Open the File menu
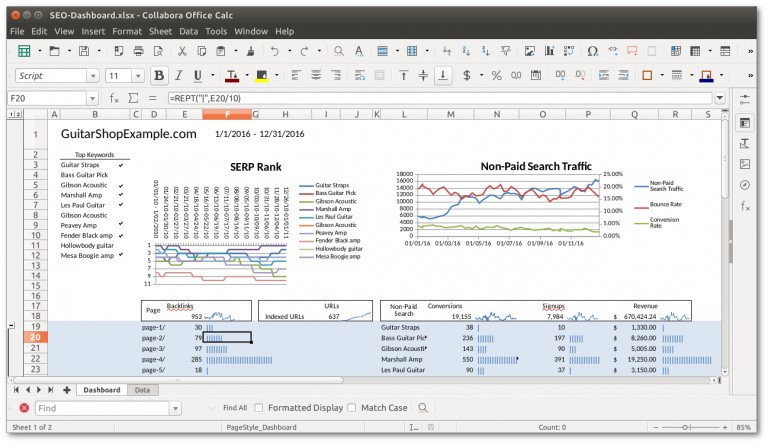 (x=17, y=31)
